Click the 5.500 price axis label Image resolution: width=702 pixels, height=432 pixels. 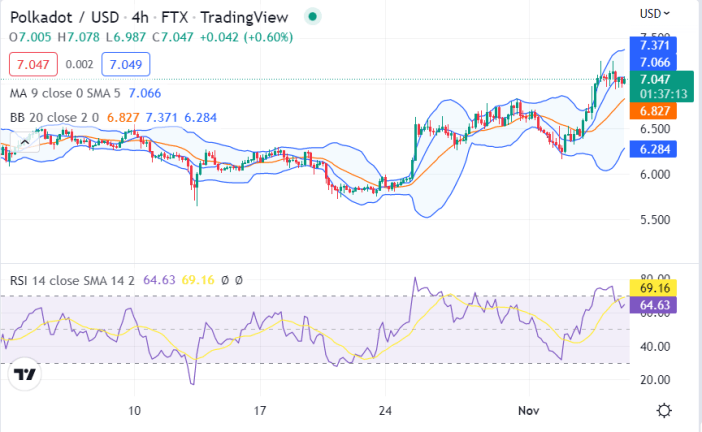tap(655, 220)
